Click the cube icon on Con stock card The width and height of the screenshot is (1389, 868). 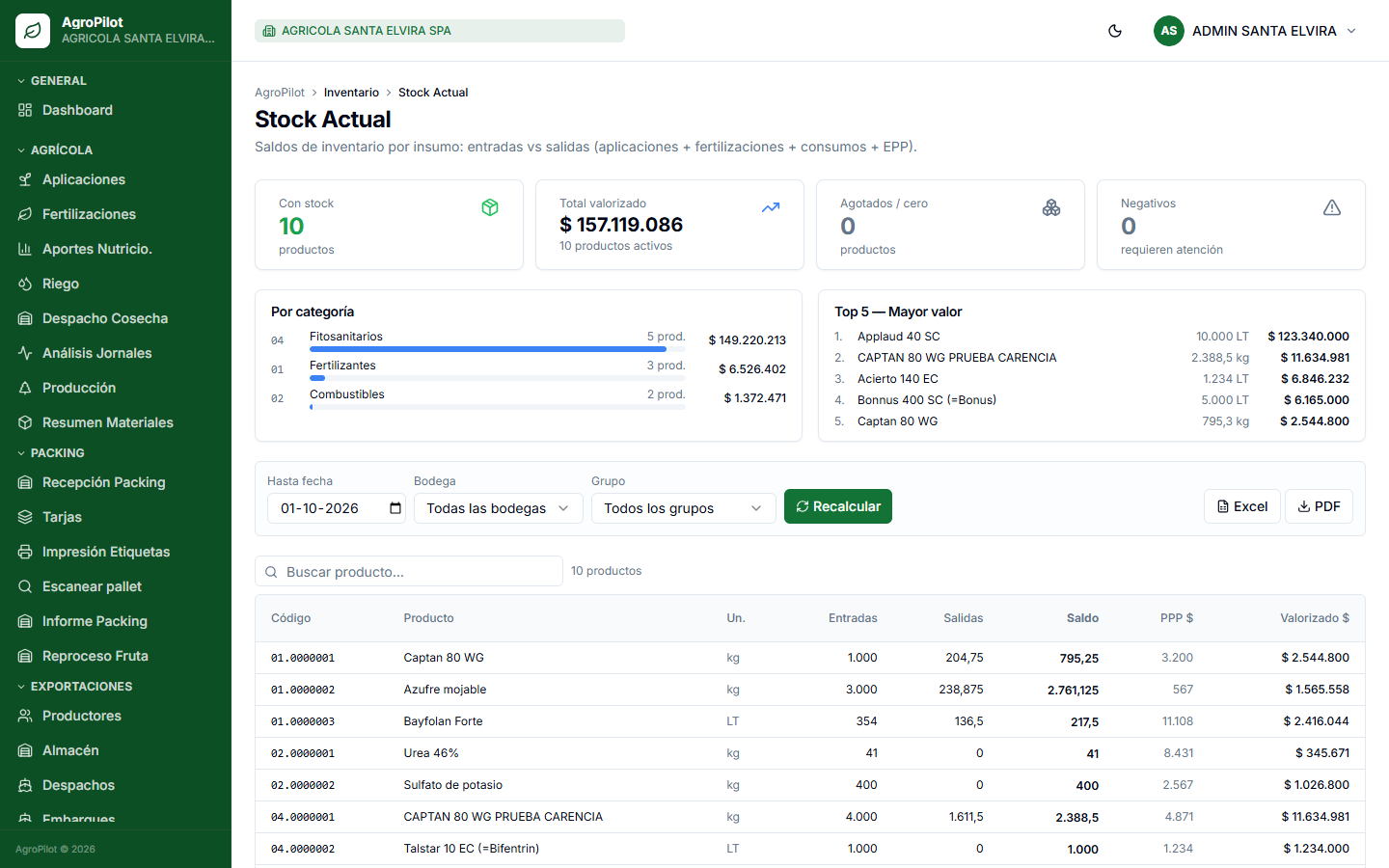490,207
